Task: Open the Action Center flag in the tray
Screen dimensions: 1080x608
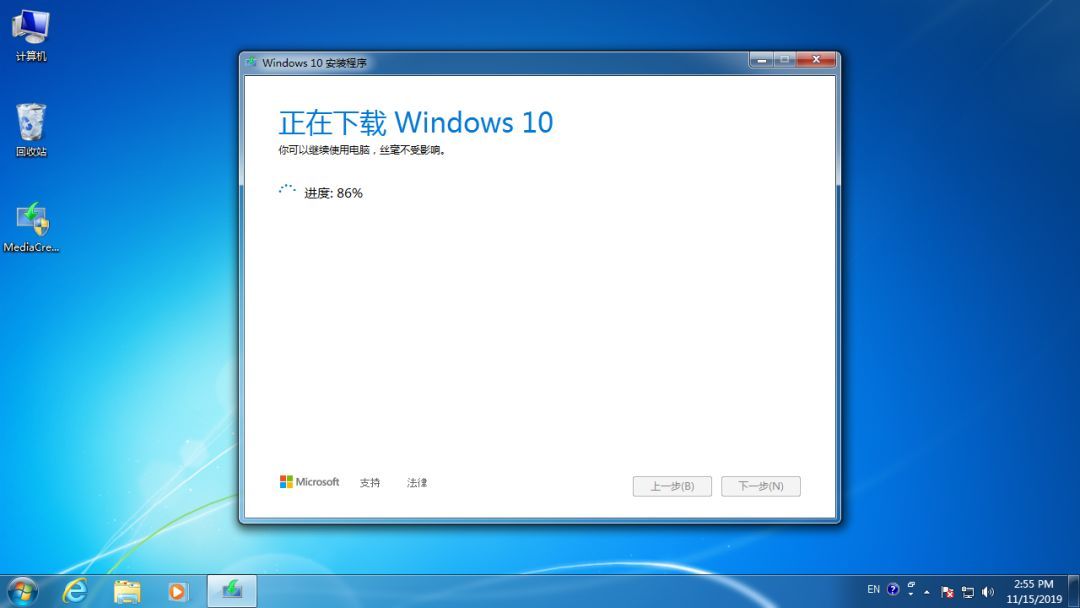Action: pos(946,591)
